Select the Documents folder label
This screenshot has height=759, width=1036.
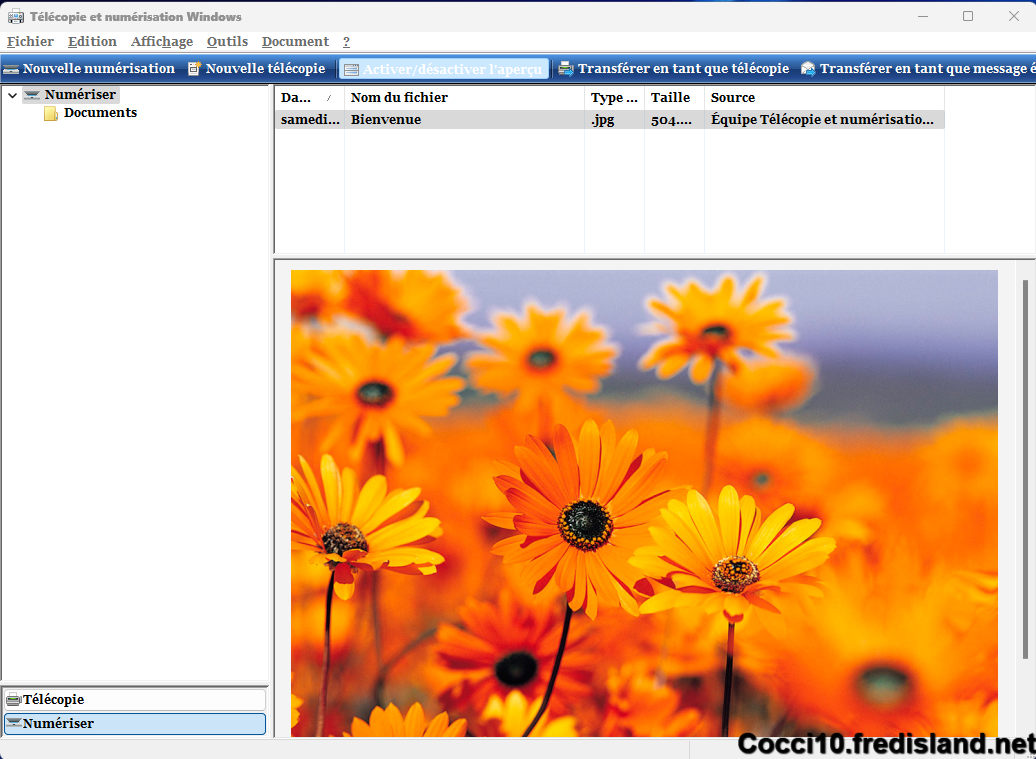100,113
